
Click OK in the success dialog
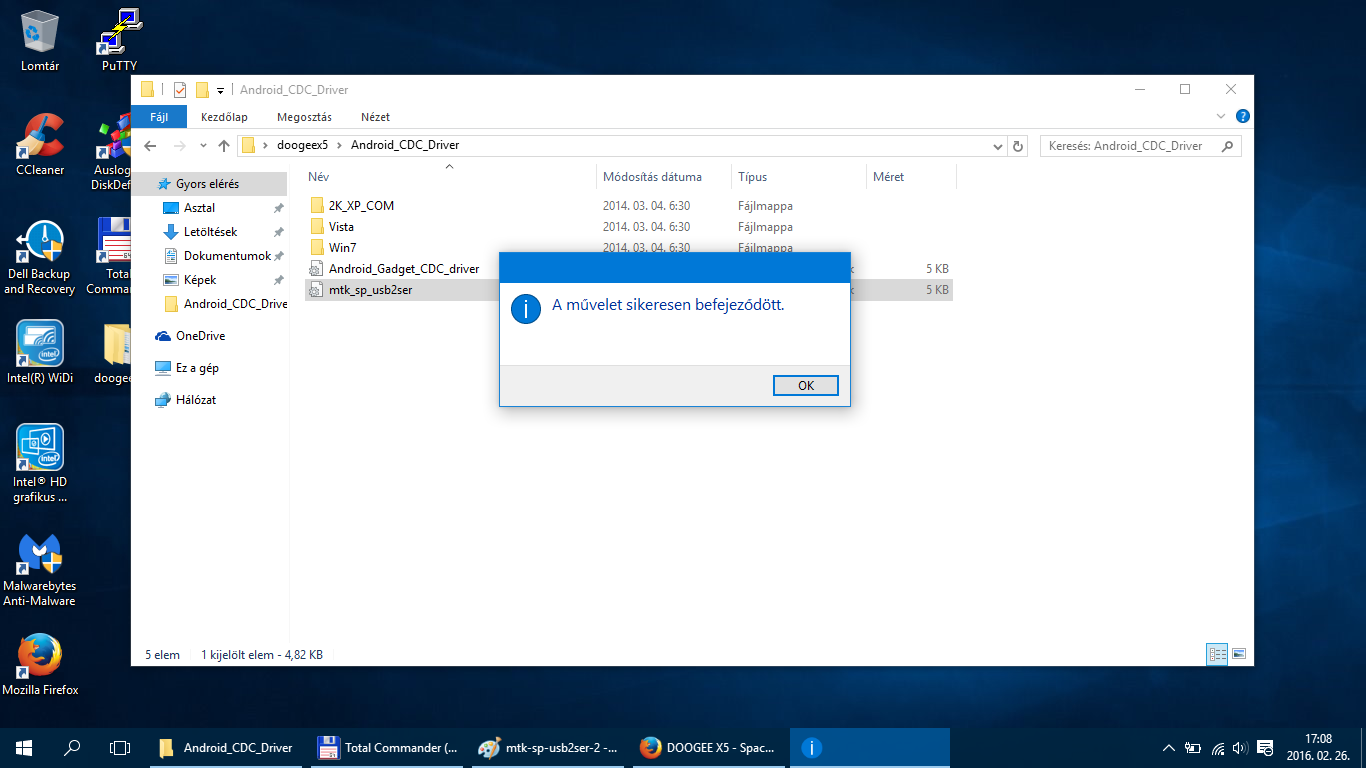coord(805,386)
